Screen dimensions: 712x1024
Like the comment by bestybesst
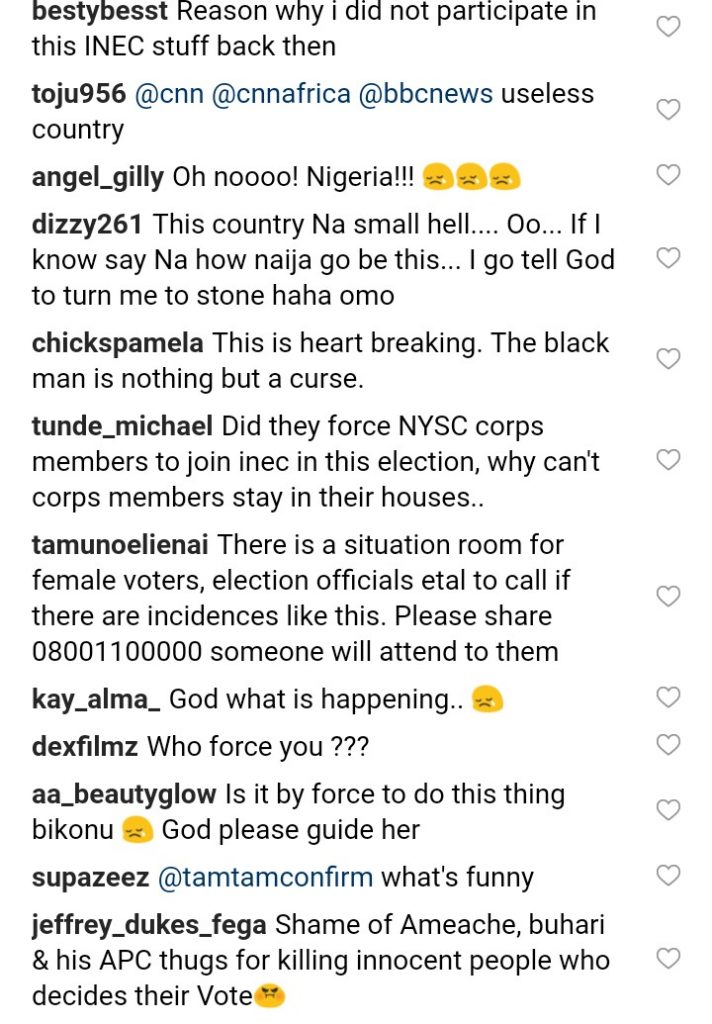click(x=668, y=27)
